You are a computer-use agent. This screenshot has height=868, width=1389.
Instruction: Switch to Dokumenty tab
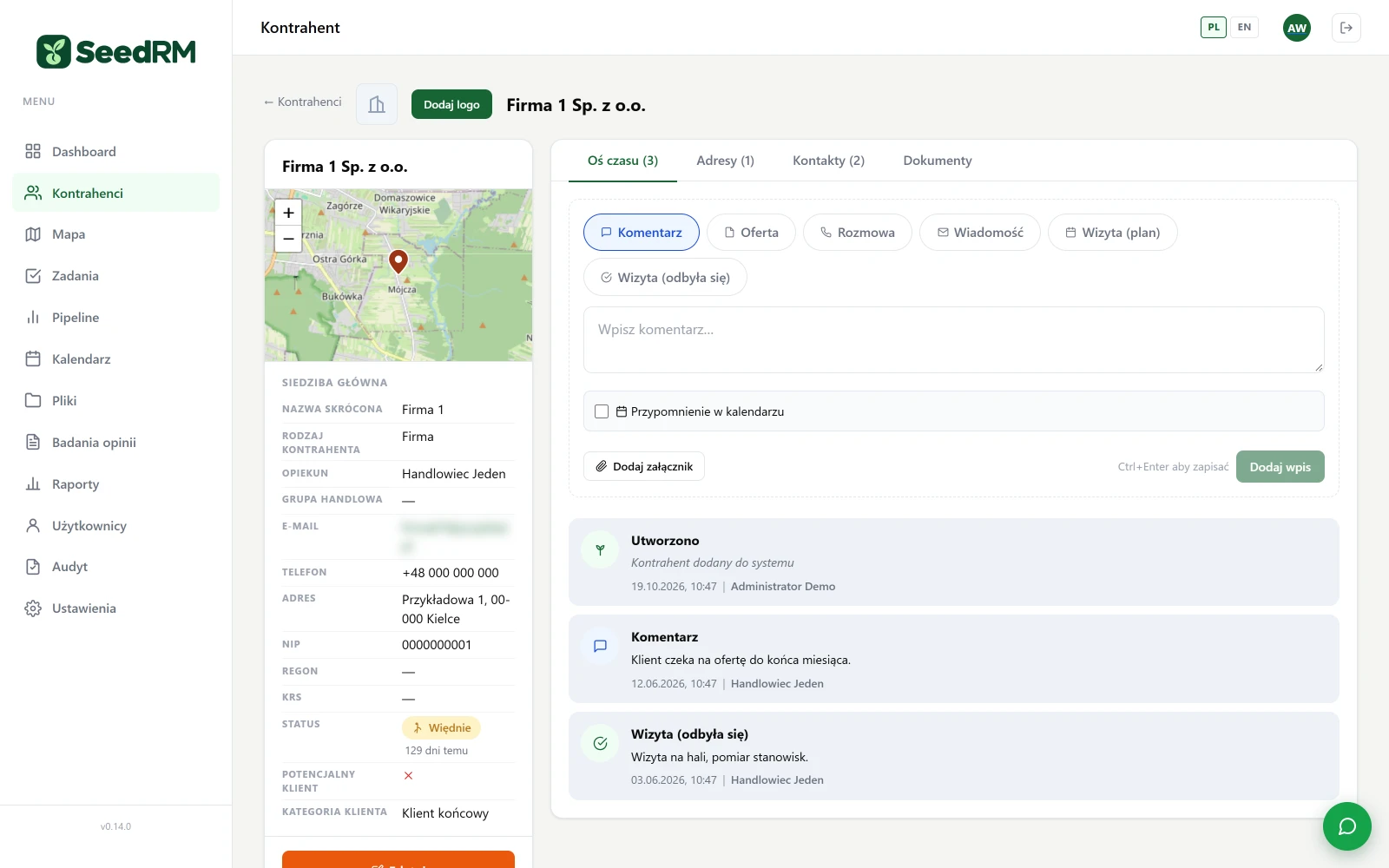[938, 161]
